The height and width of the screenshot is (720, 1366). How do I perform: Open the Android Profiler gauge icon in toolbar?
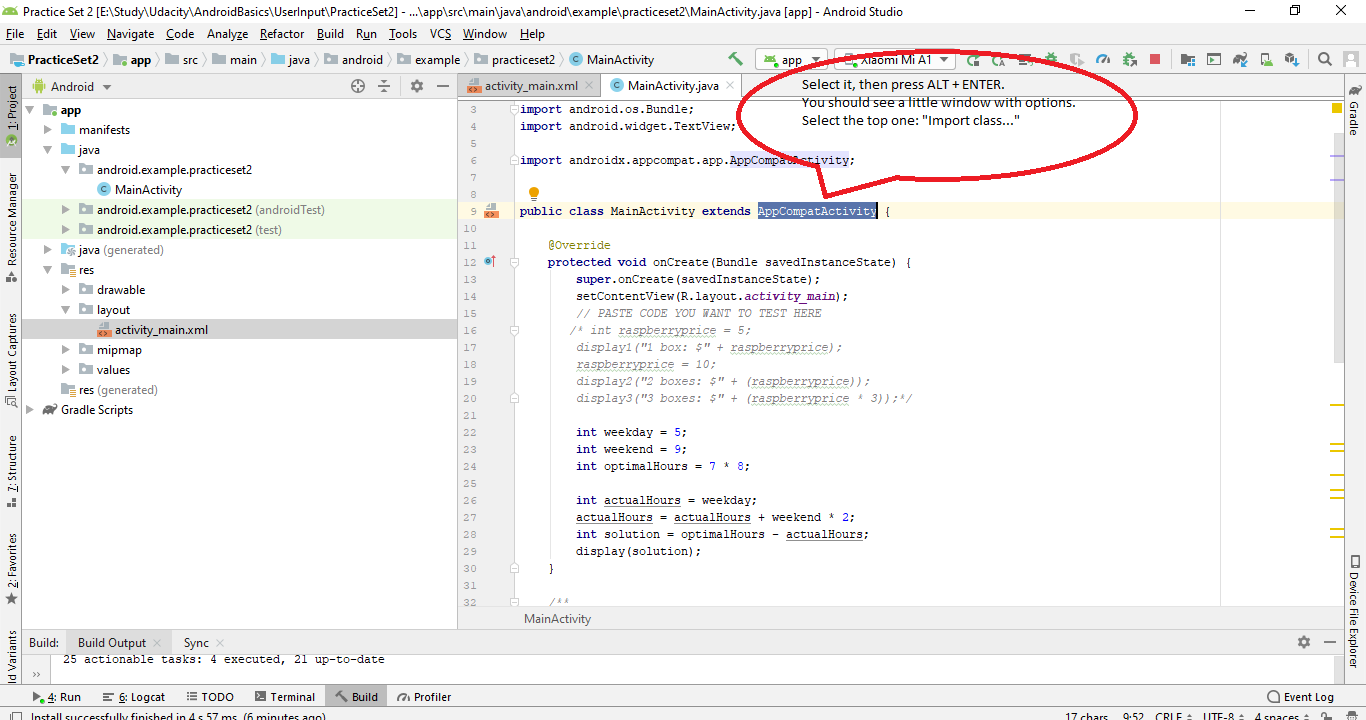pyautogui.click(x=1103, y=59)
